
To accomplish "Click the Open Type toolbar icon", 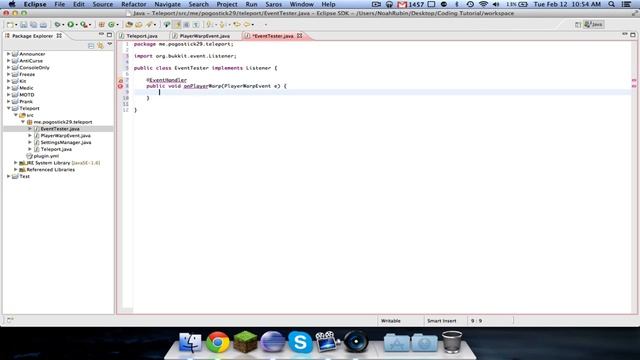I will 129,24.
